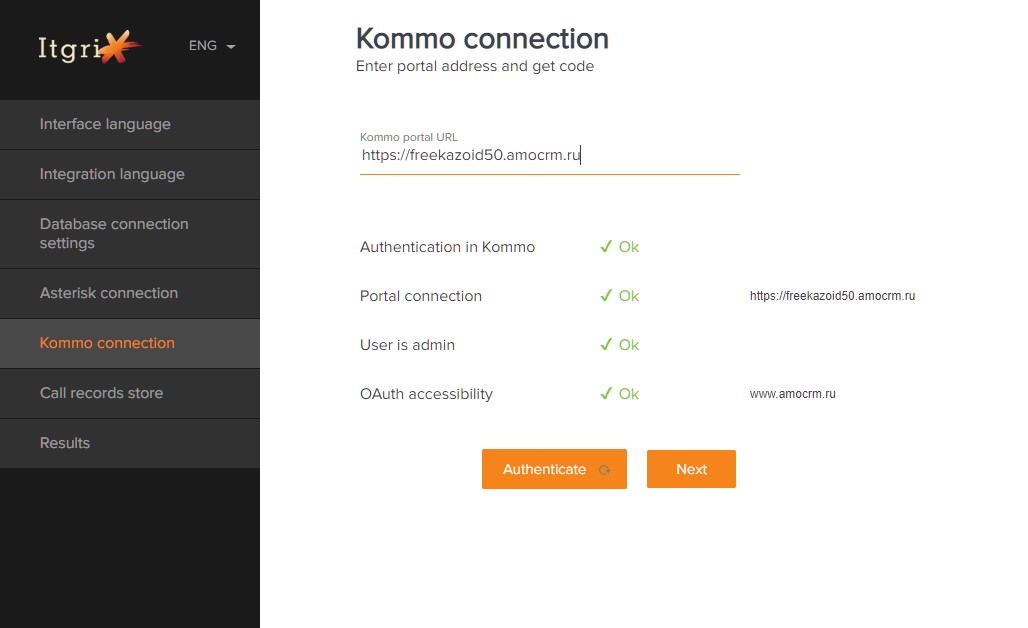The image size is (1028, 628).
Task: Click www.amocrm.ru OAuth host text
Action: click(792, 394)
